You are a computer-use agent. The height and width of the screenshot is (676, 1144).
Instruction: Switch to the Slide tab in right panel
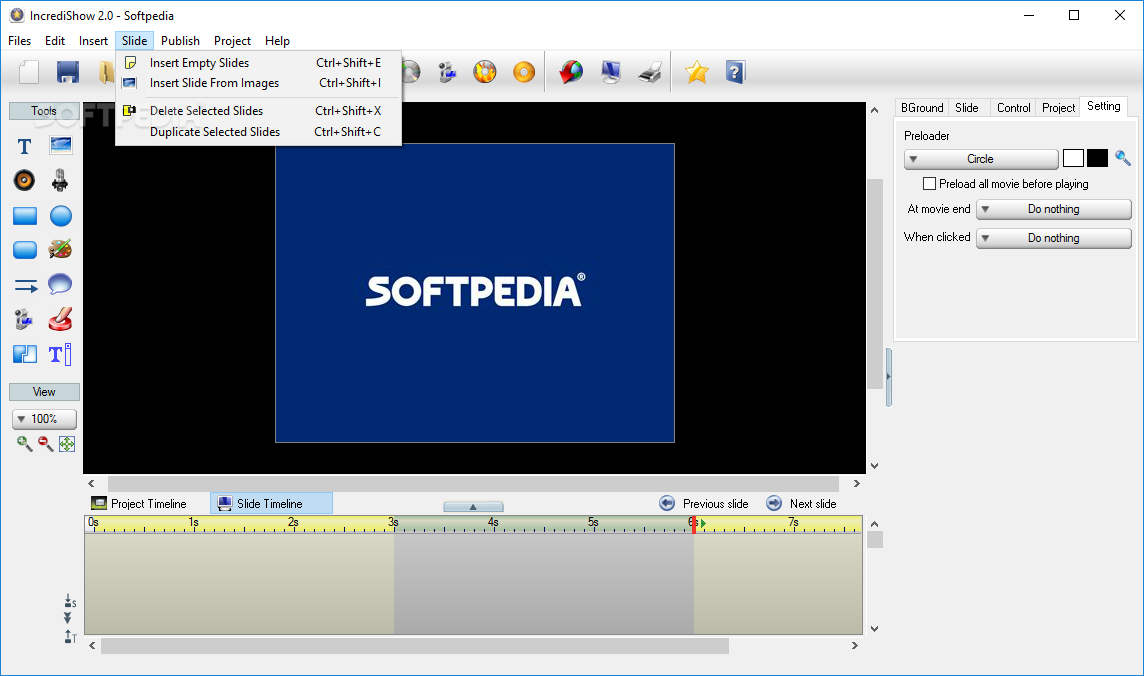(x=967, y=108)
